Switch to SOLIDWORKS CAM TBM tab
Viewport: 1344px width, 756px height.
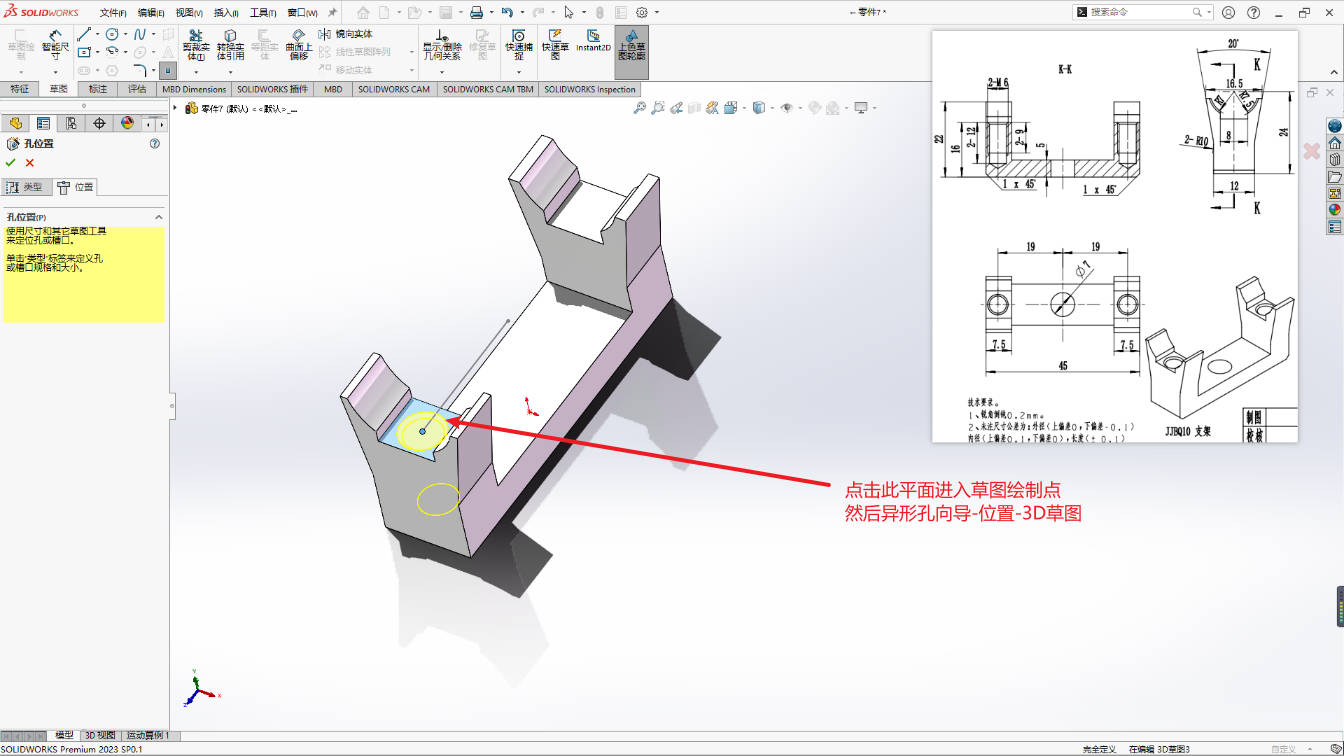488,89
